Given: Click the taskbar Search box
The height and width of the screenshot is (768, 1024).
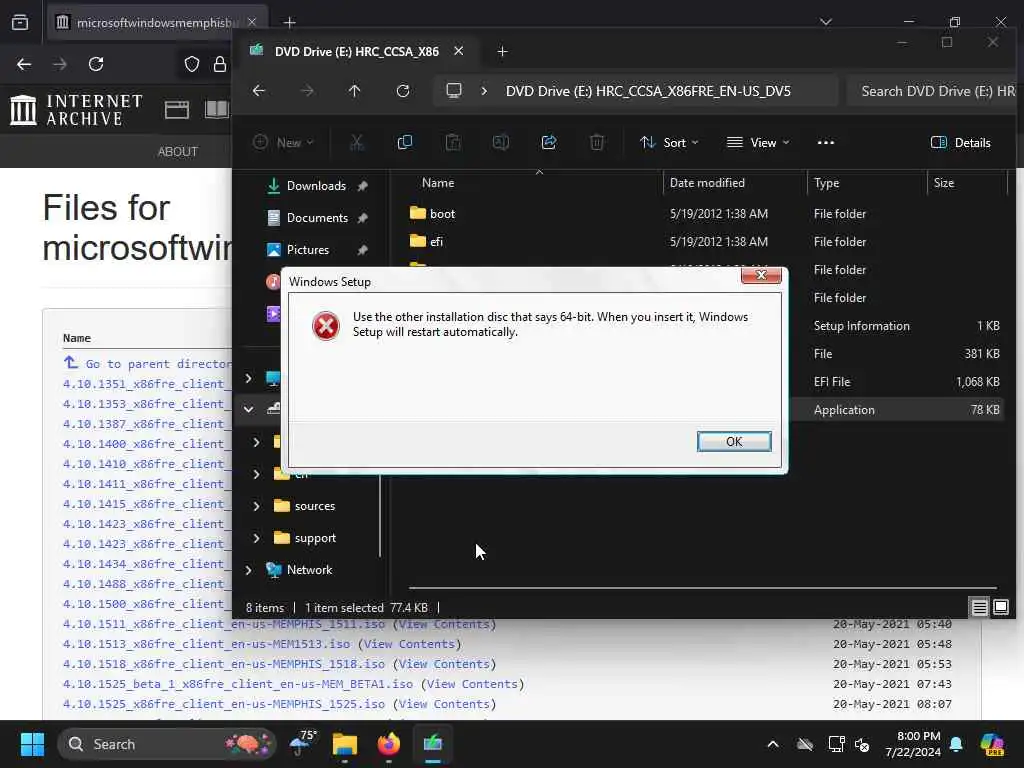Looking at the screenshot, I should point(166,744).
